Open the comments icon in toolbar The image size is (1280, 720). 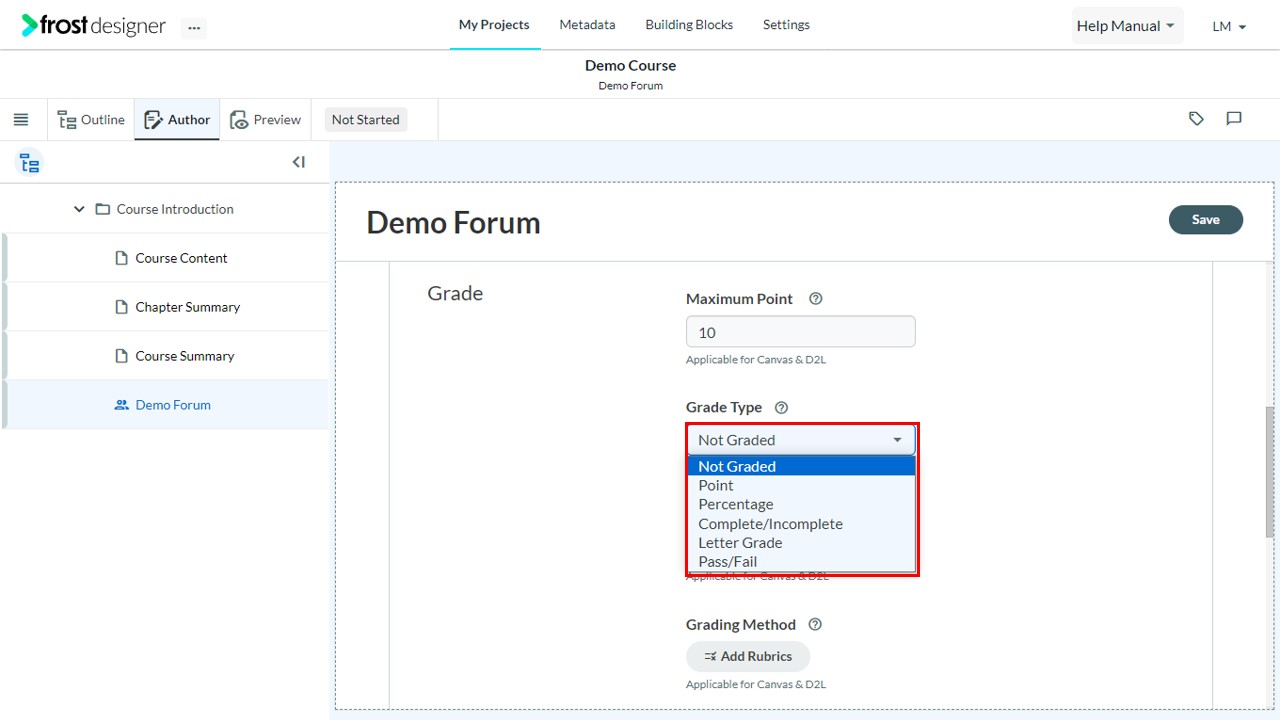[1234, 119]
